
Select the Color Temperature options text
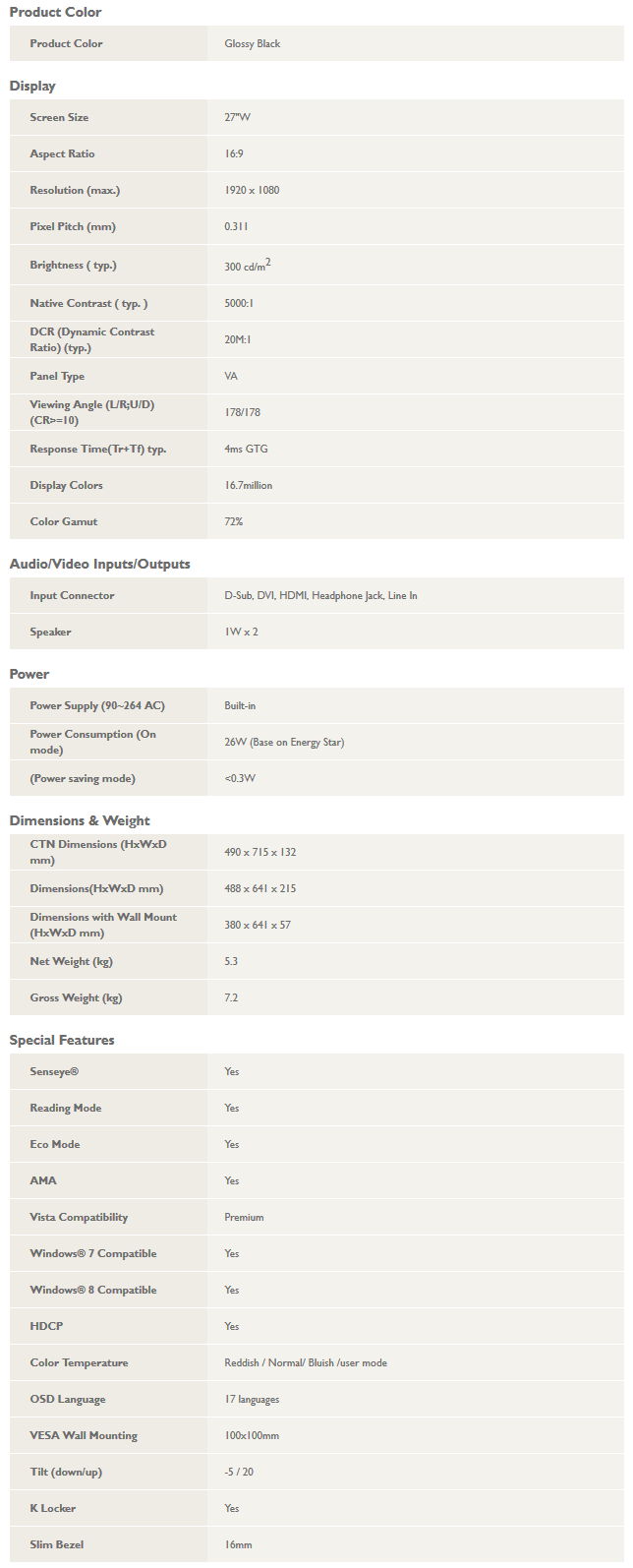click(306, 1362)
